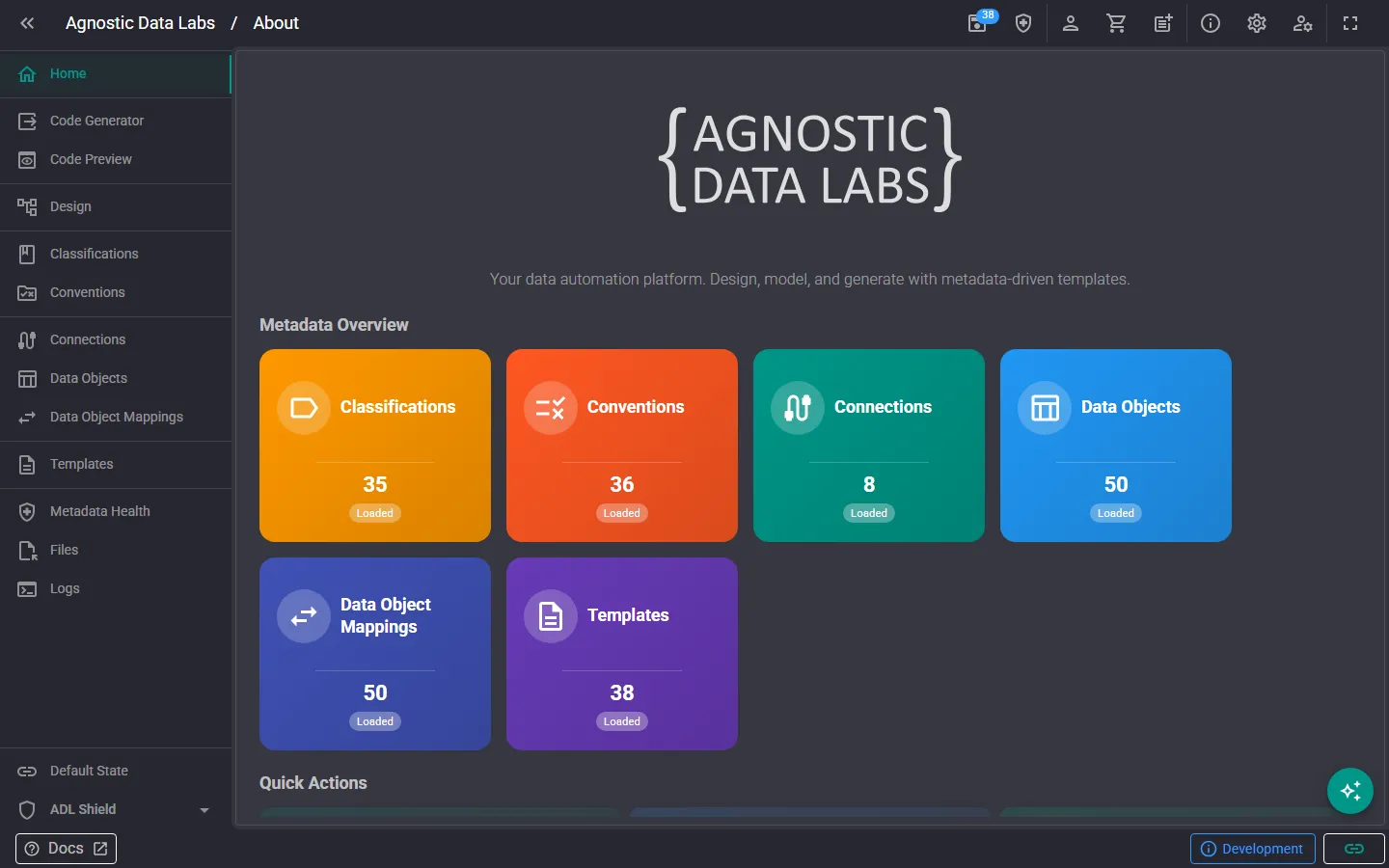Image resolution: width=1389 pixels, height=868 pixels.
Task: Open the orange Classifications card
Action: point(375,446)
